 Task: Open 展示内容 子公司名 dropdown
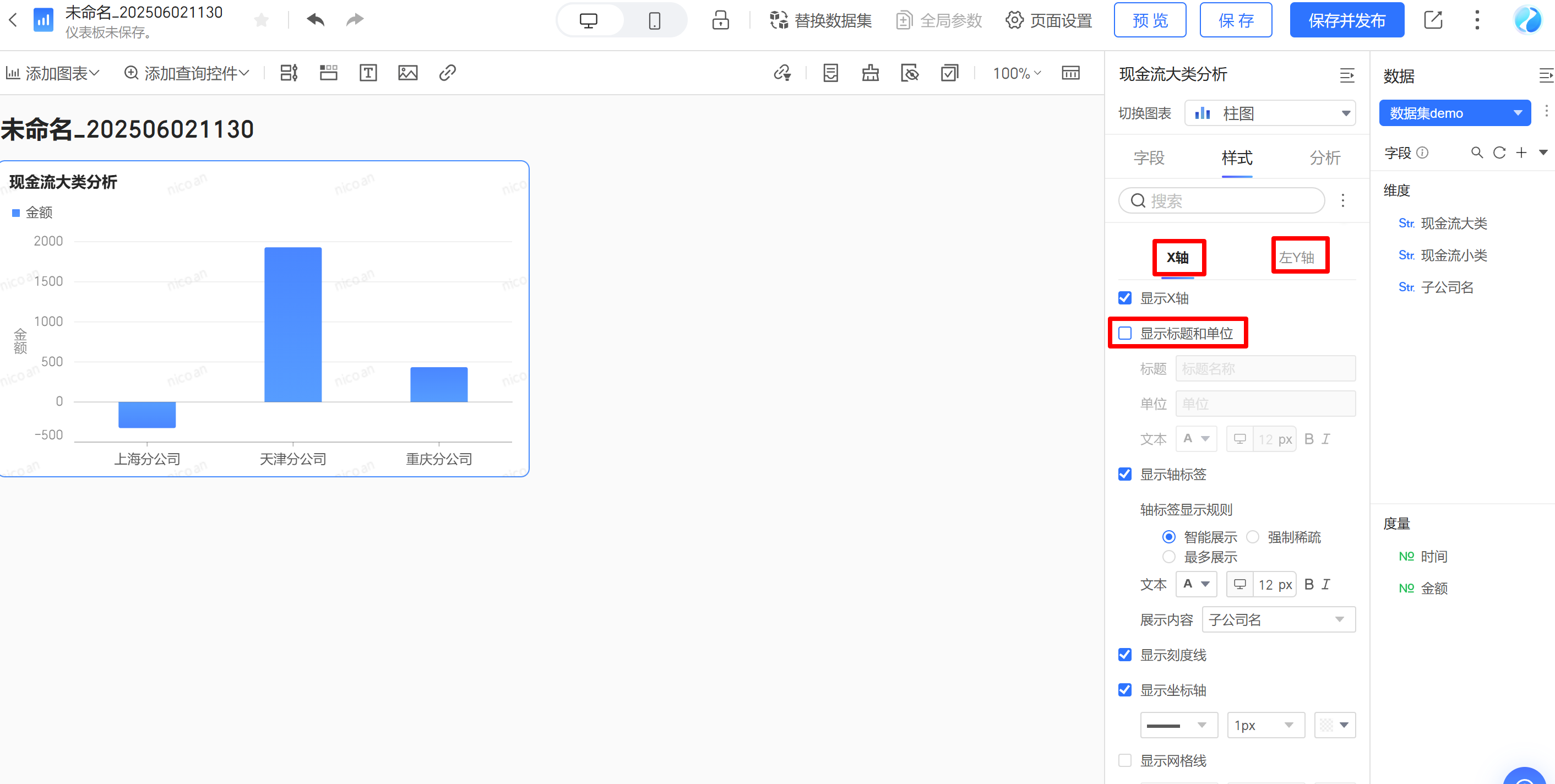pyautogui.click(x=1278, y=619)
